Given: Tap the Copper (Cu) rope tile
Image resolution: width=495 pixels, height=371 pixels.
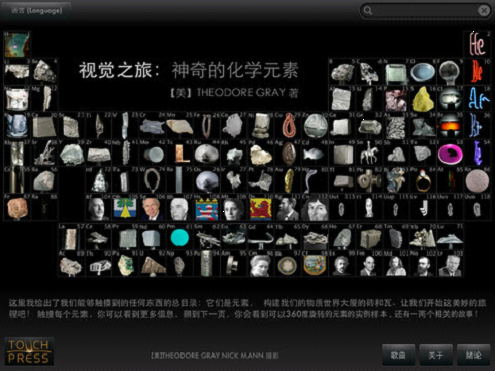Looking at the screenshot, I should tap(289, 126).
